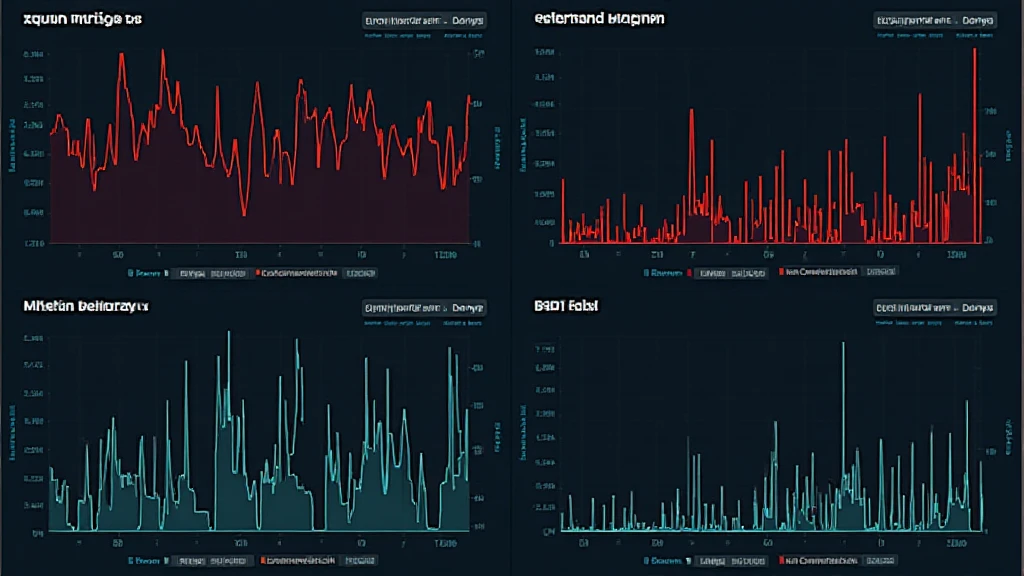Screen dimensions: 1024x576
Task: Expand the range dropdown on bottom-right teal chart
Action: [x=934, y=308]
